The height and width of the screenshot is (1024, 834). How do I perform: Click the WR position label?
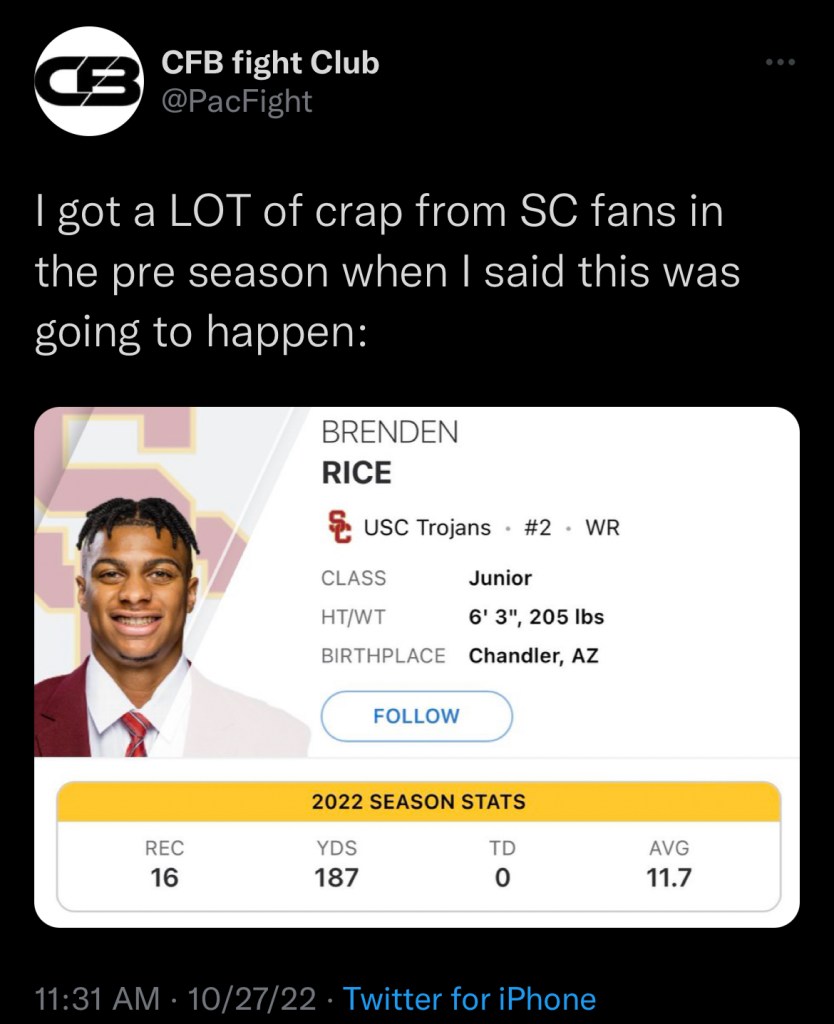coord(602,527)
